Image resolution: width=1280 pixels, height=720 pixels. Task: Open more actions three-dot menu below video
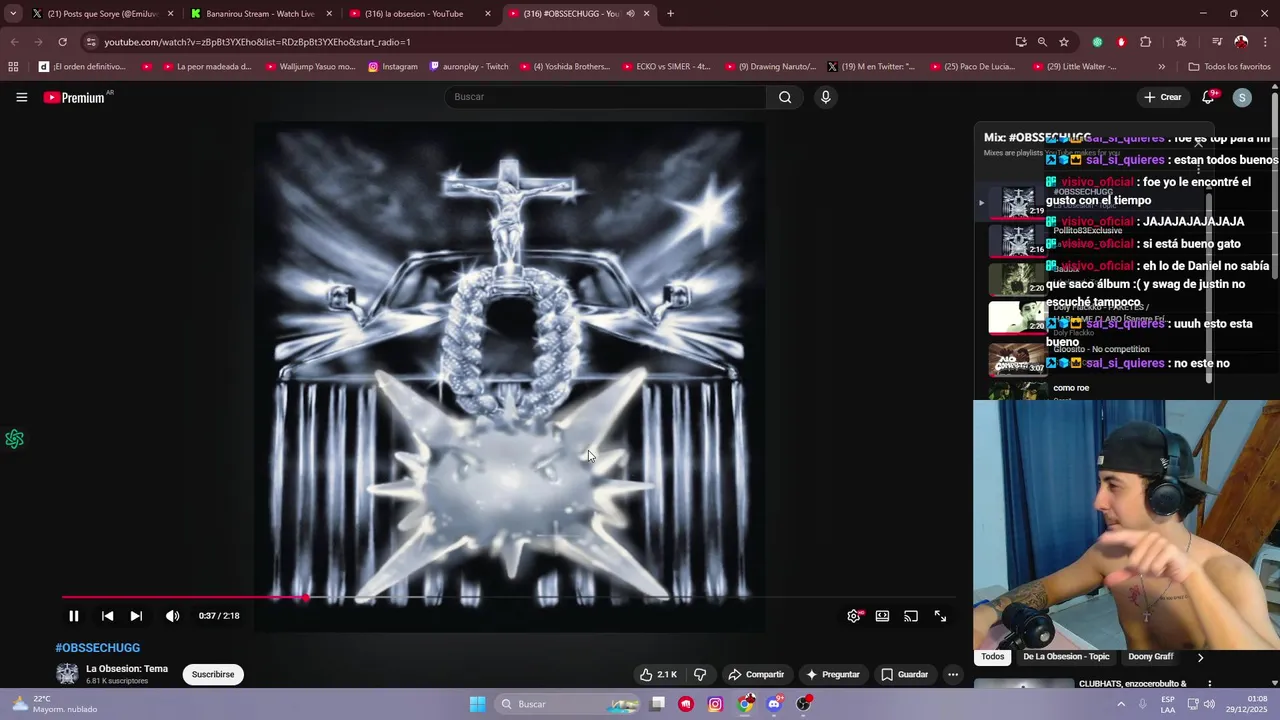point(953,674)
